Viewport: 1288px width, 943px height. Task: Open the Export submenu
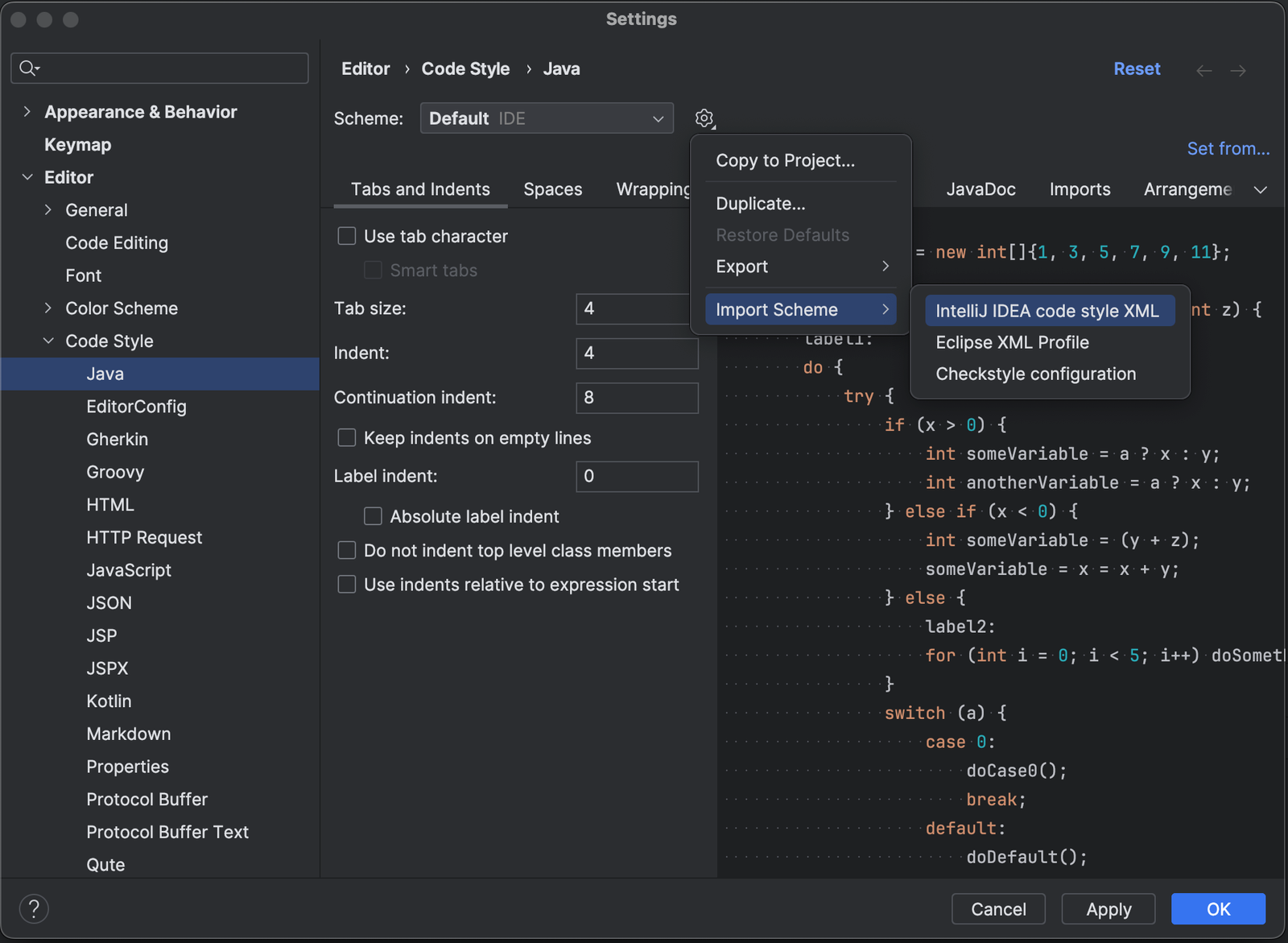click(x=801, y=267)
